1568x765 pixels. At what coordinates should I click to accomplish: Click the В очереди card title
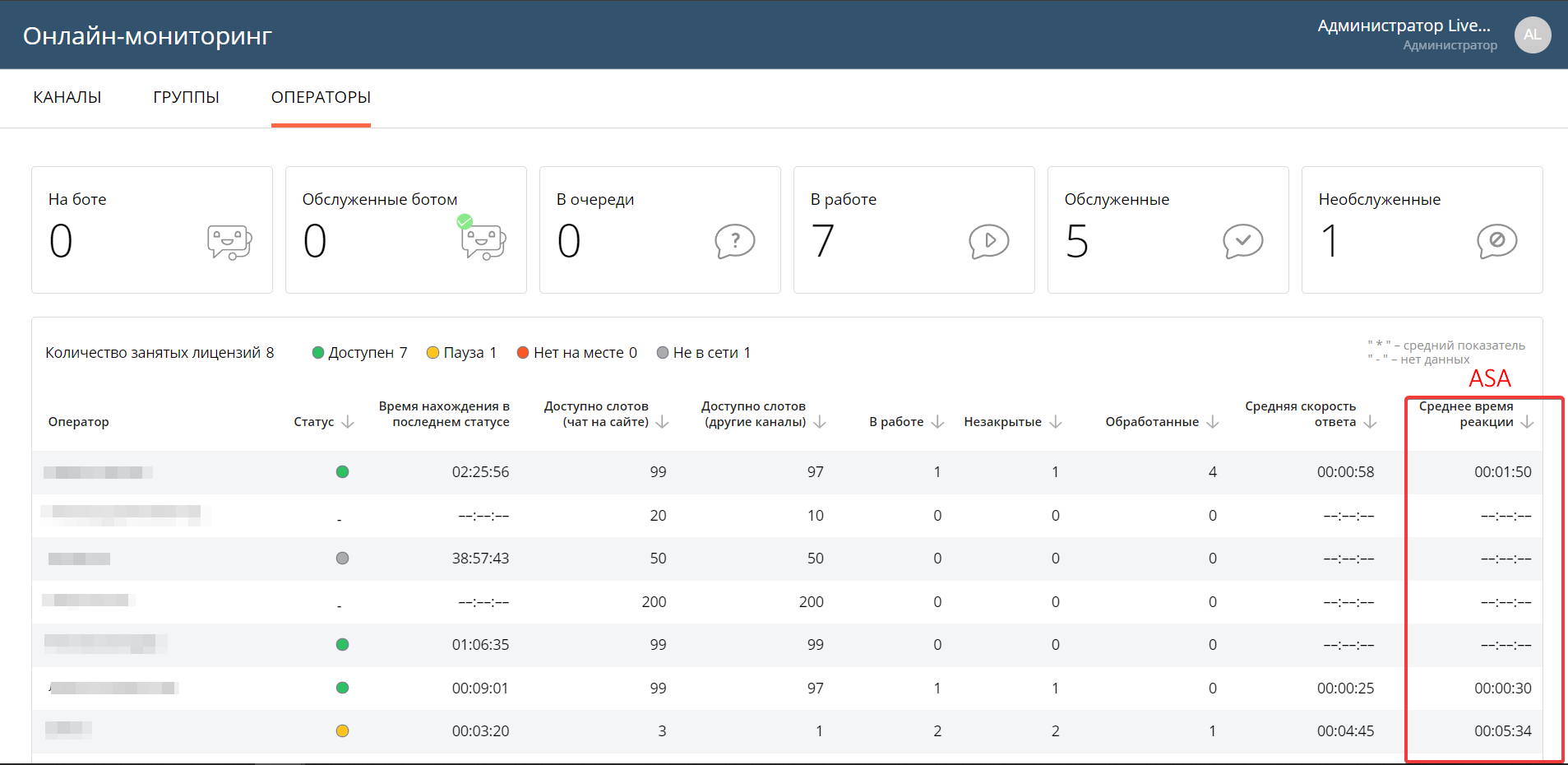(595, 199)
